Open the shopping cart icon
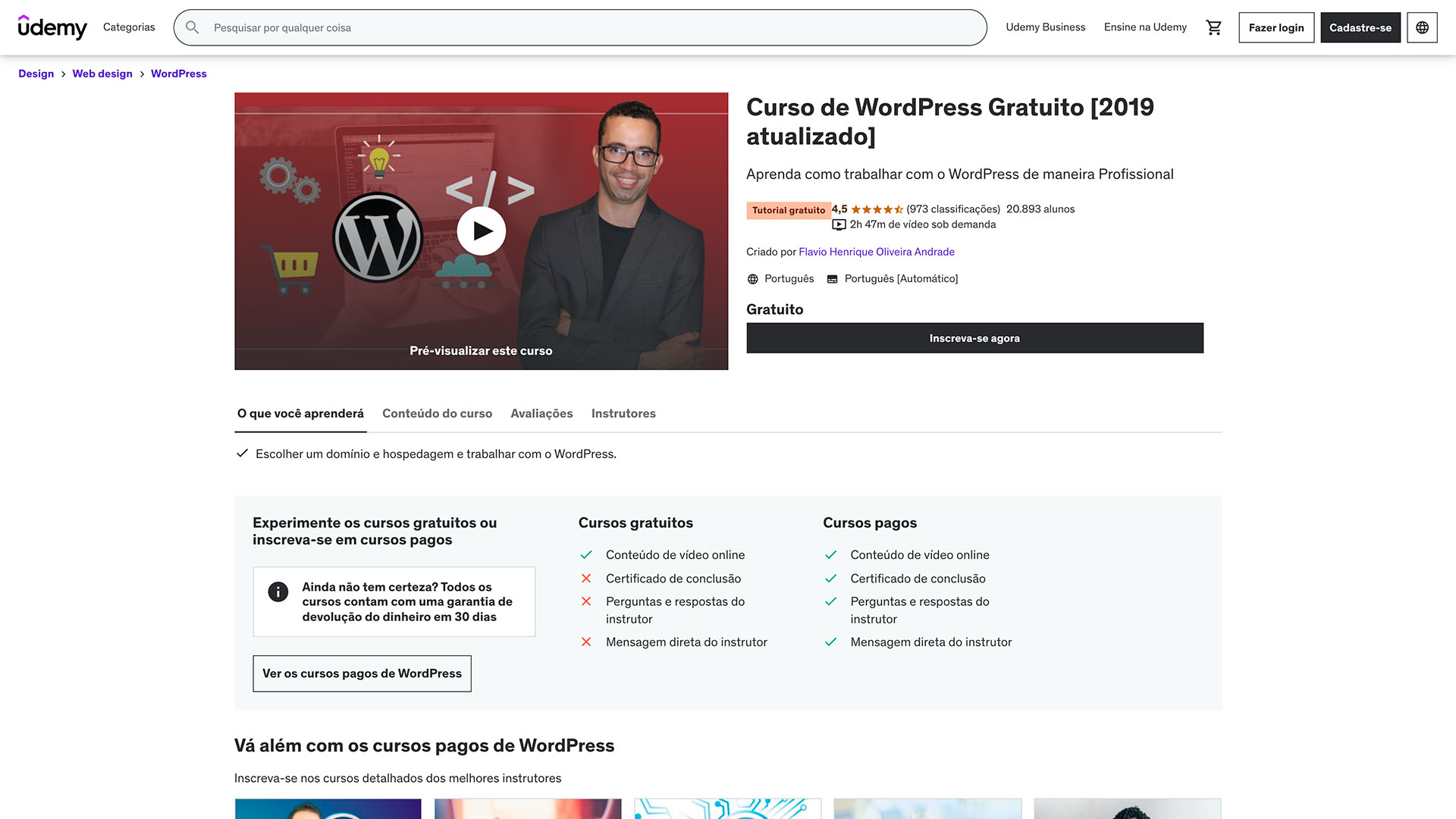 pos(1214,27)
